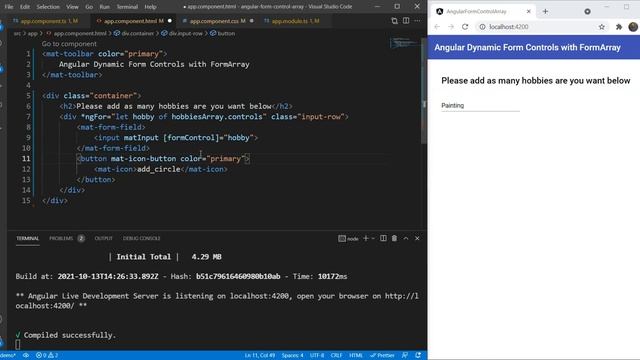
Task: Click the terminal cursor prompt
Action: click(x=18, y=345)
